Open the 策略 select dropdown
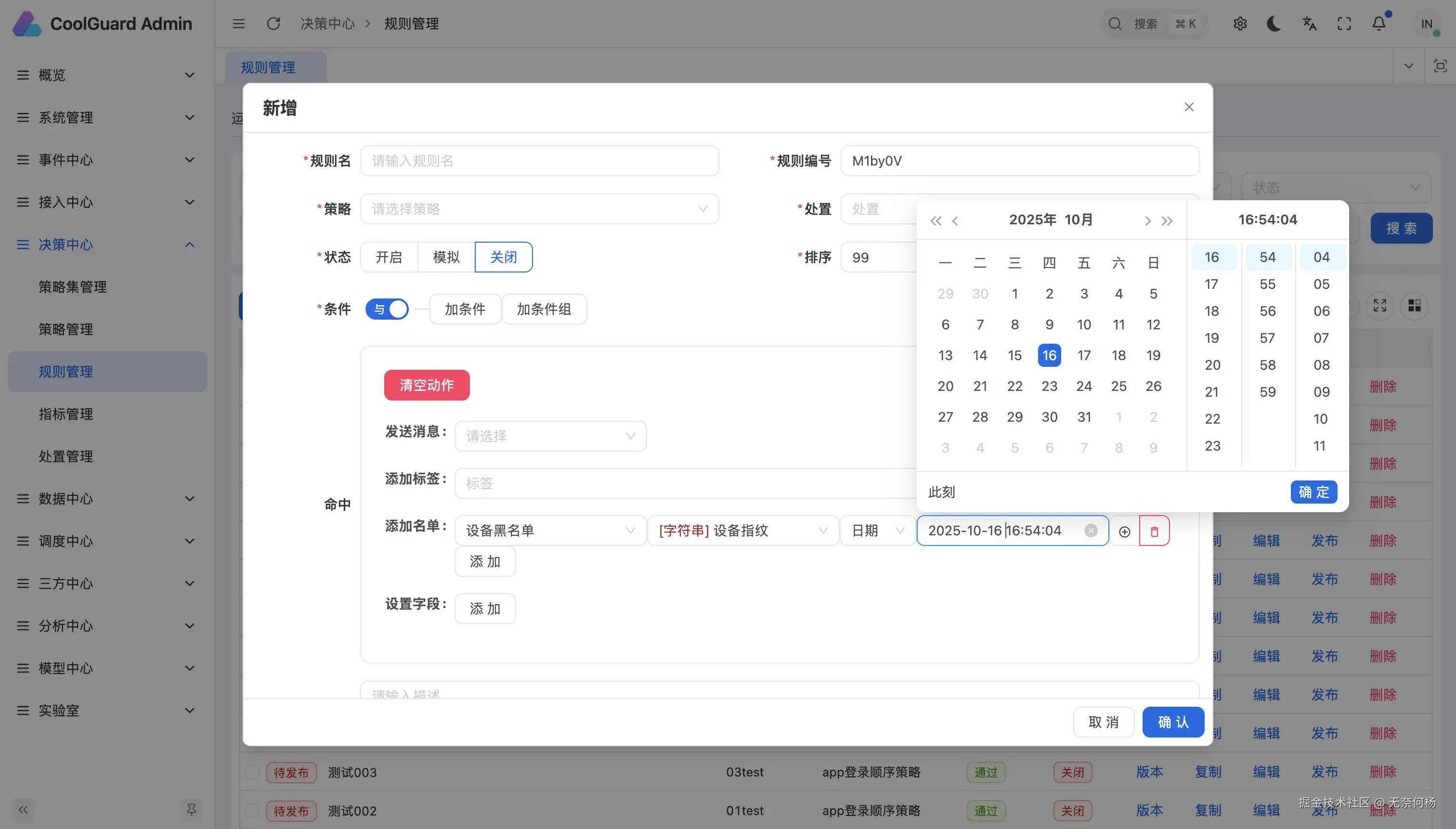The width and height of the screenshot is (1456, 829). [x=539, y=209]
